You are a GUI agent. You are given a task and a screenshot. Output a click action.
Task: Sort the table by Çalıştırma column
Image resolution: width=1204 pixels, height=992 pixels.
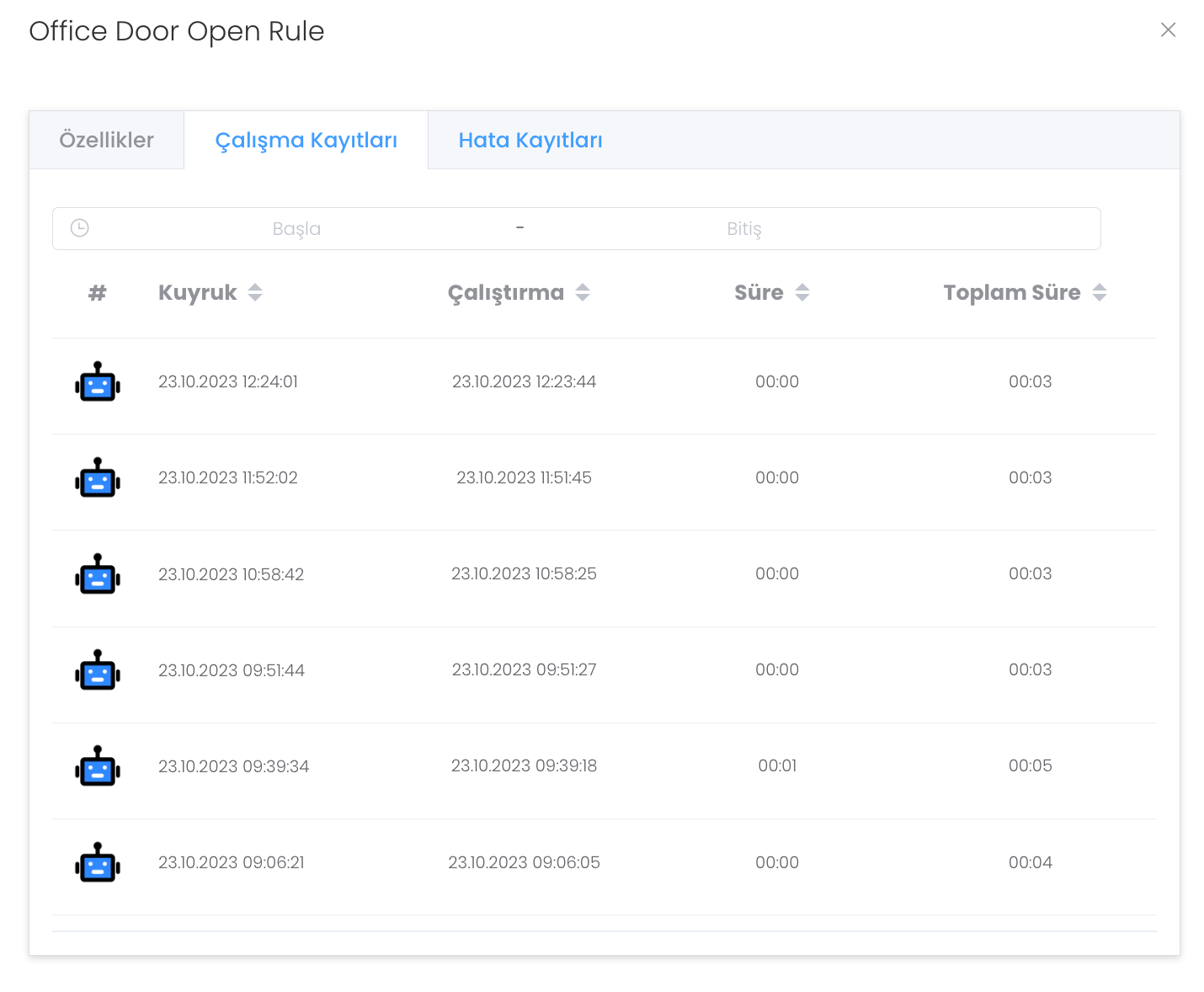point(583,293)
